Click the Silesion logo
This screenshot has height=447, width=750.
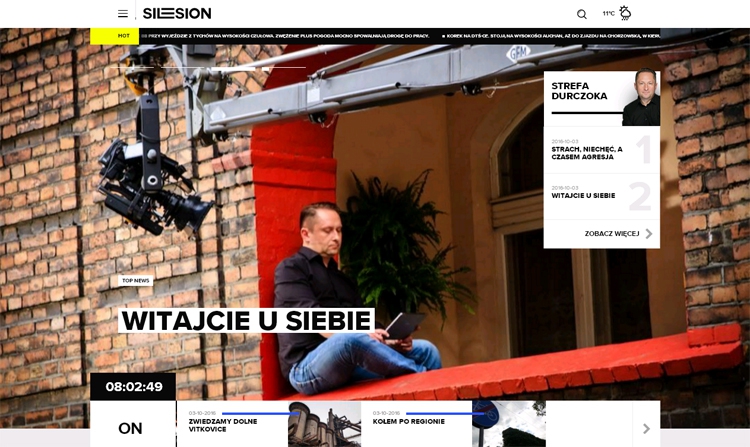(x=177, y=14)
